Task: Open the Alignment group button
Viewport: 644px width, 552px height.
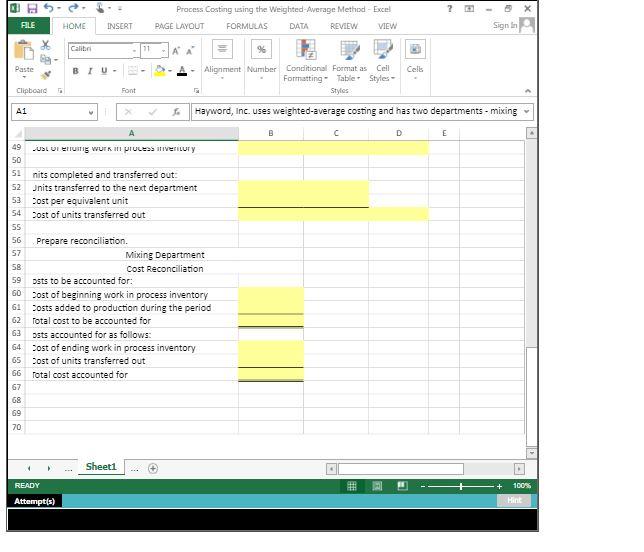Action: click(222, 60)
